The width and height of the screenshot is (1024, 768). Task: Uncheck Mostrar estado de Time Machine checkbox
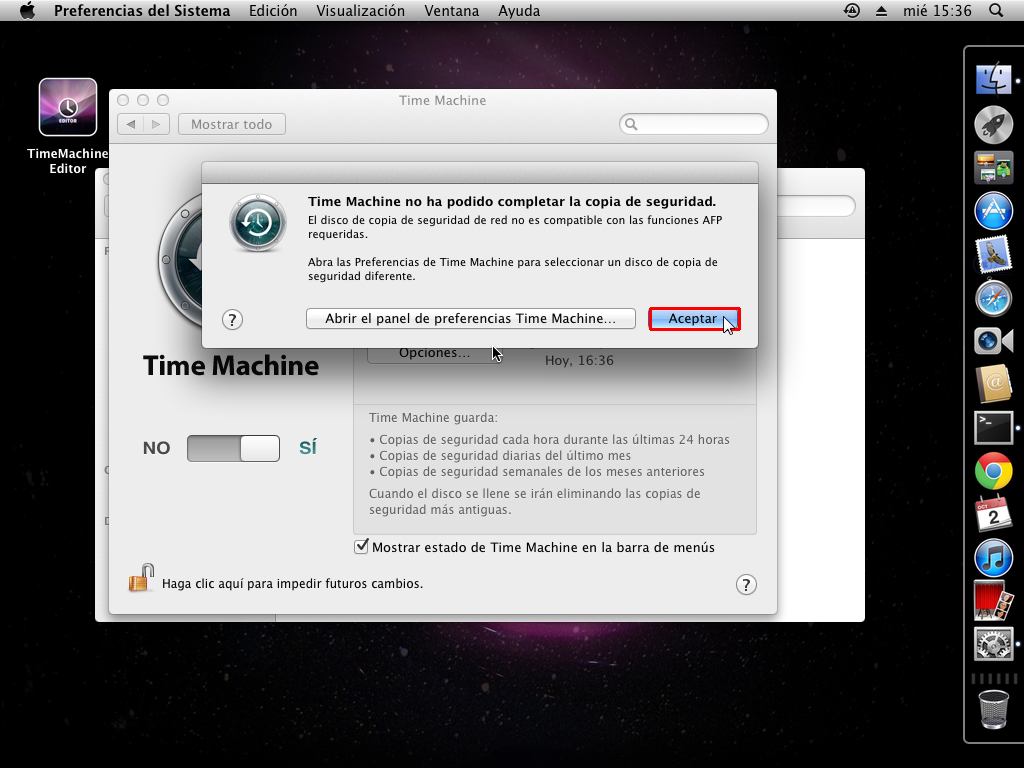[361, 547]
